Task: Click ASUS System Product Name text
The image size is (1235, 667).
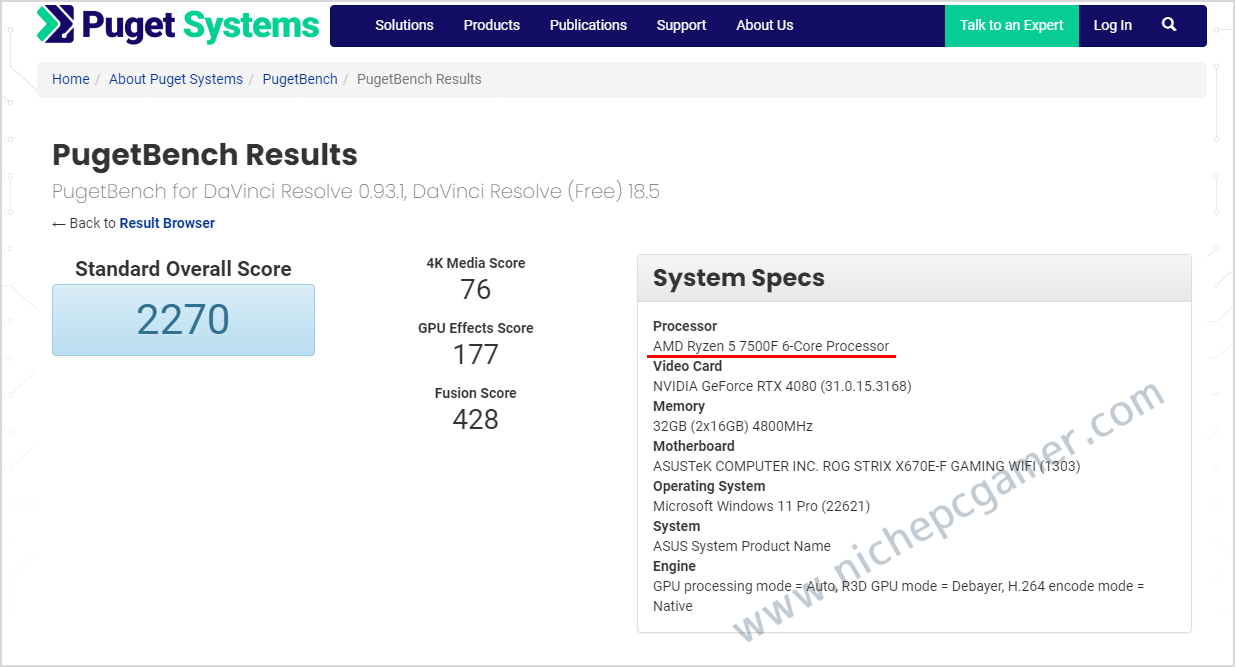Action: coord(742,546)
